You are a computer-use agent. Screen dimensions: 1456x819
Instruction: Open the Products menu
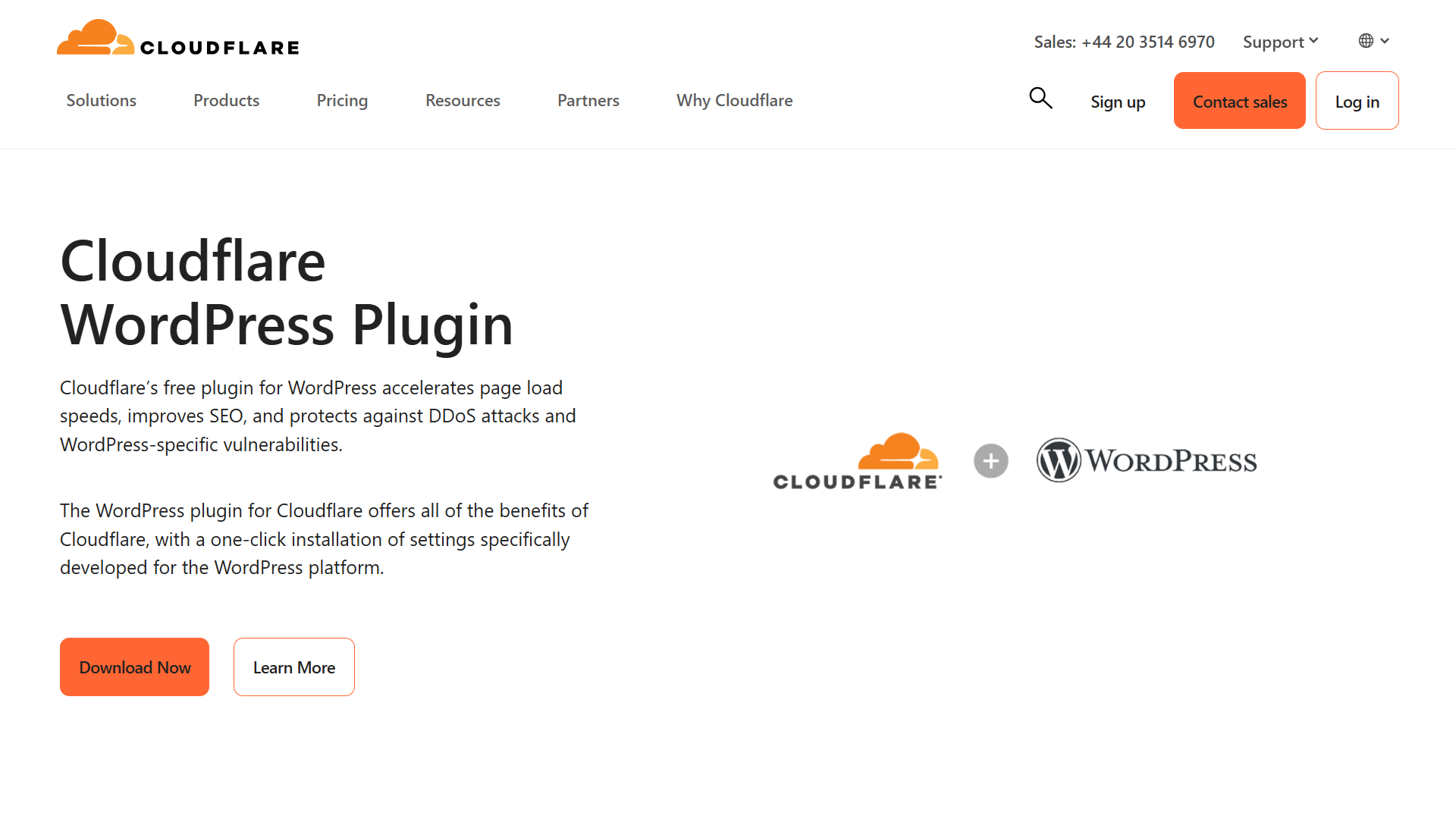pyautogui.click(x=227, y=100)
